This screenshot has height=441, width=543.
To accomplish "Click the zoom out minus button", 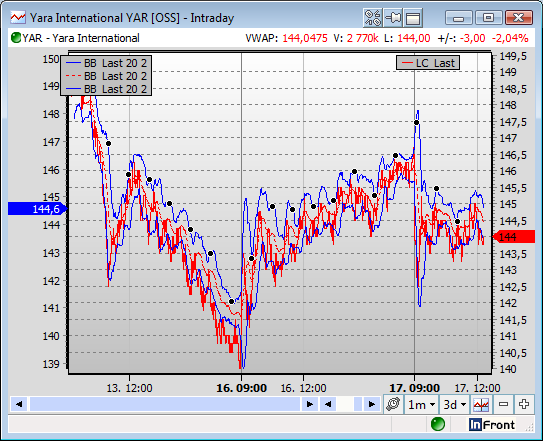I will coord(503,404).
